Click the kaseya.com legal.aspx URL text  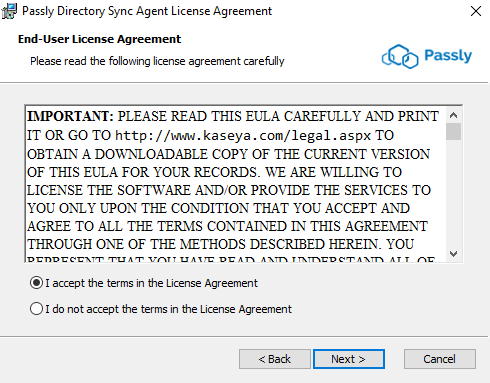[243, 136]
